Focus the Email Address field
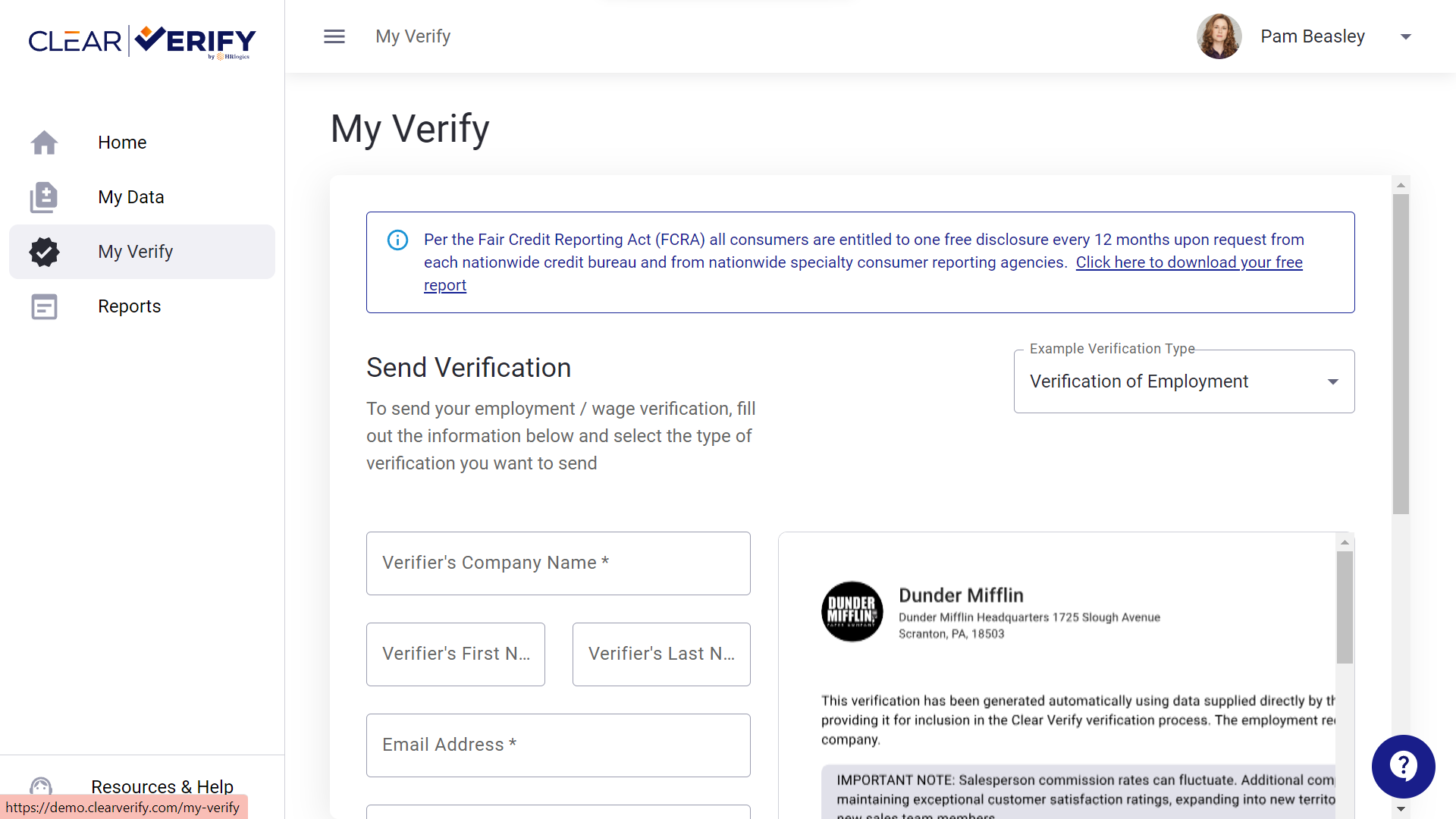Screen dimensions: 1456x819 tap(558, 745)
